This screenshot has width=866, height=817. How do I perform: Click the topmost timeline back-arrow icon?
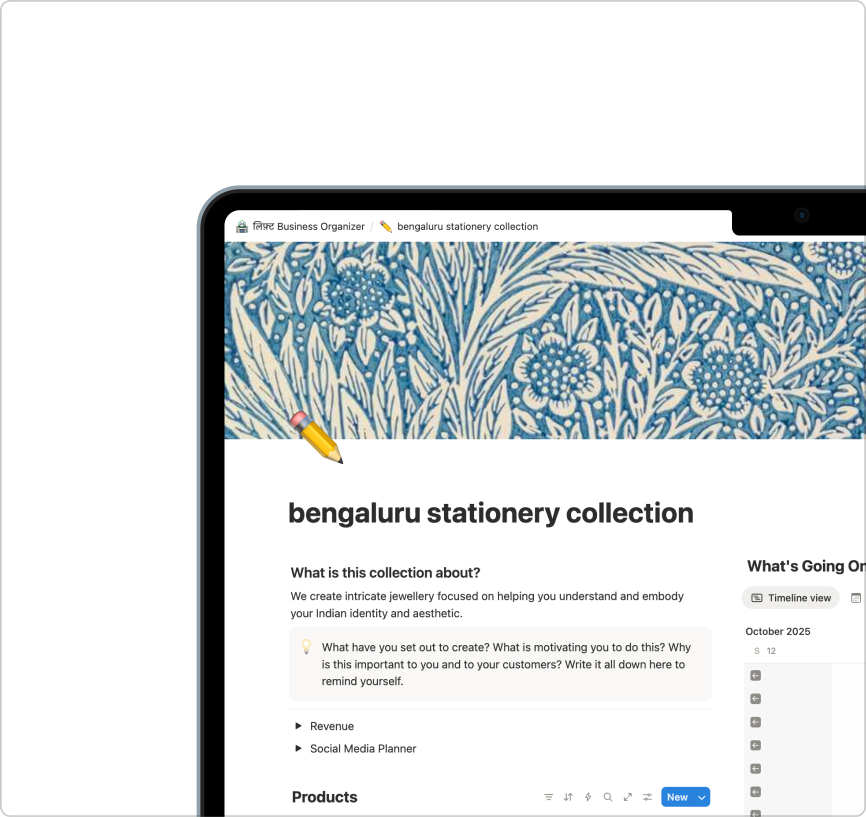tap(756, 676)
